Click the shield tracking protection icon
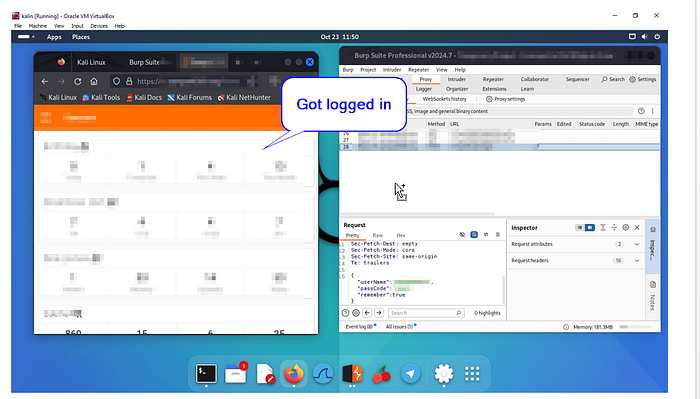700x399 pixels. click(x=117, y=81)
